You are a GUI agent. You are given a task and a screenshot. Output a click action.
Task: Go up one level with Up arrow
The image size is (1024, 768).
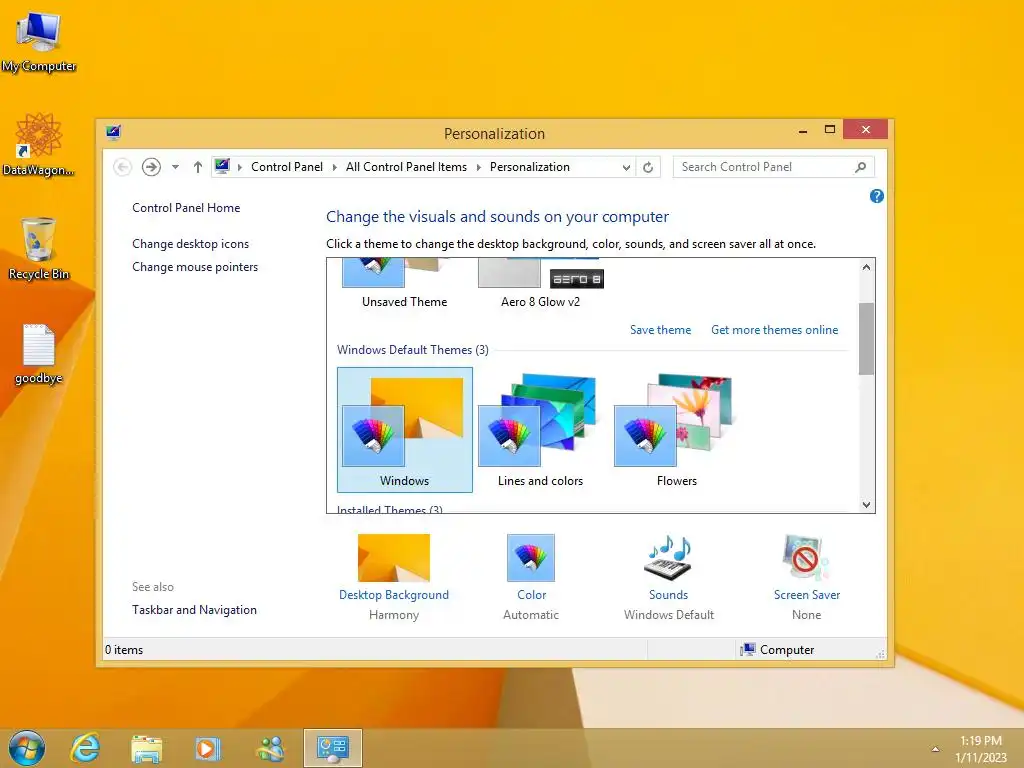coord(197,167)
